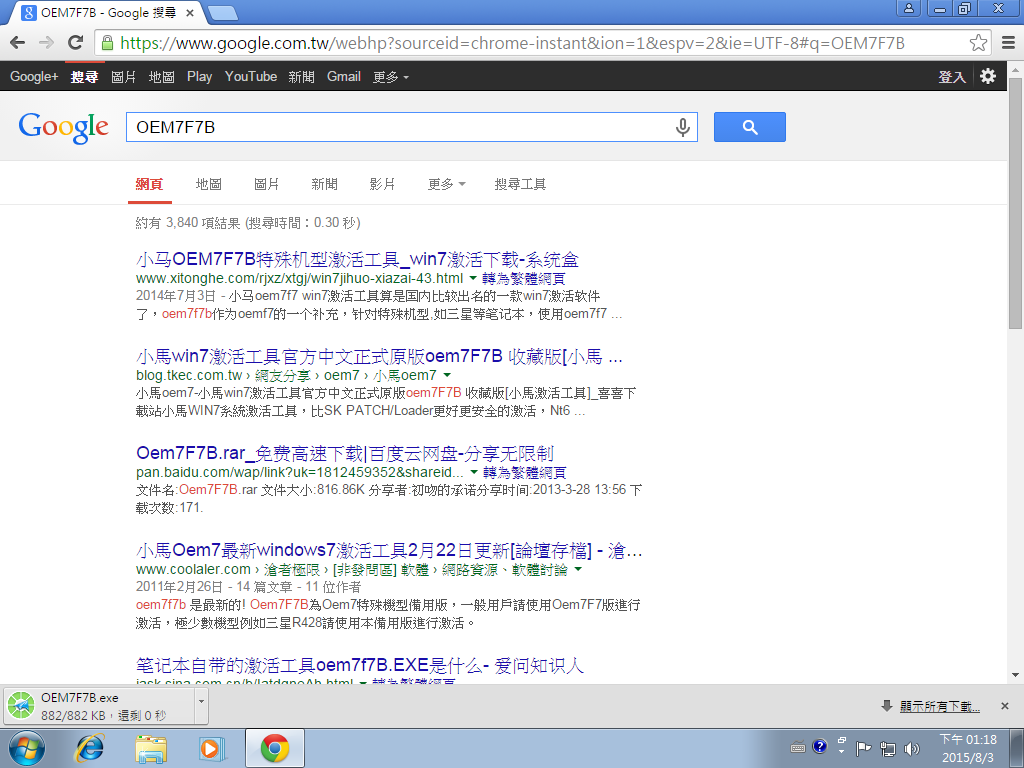
Task: Open Action Center flag icon
Action: point(864,748)
